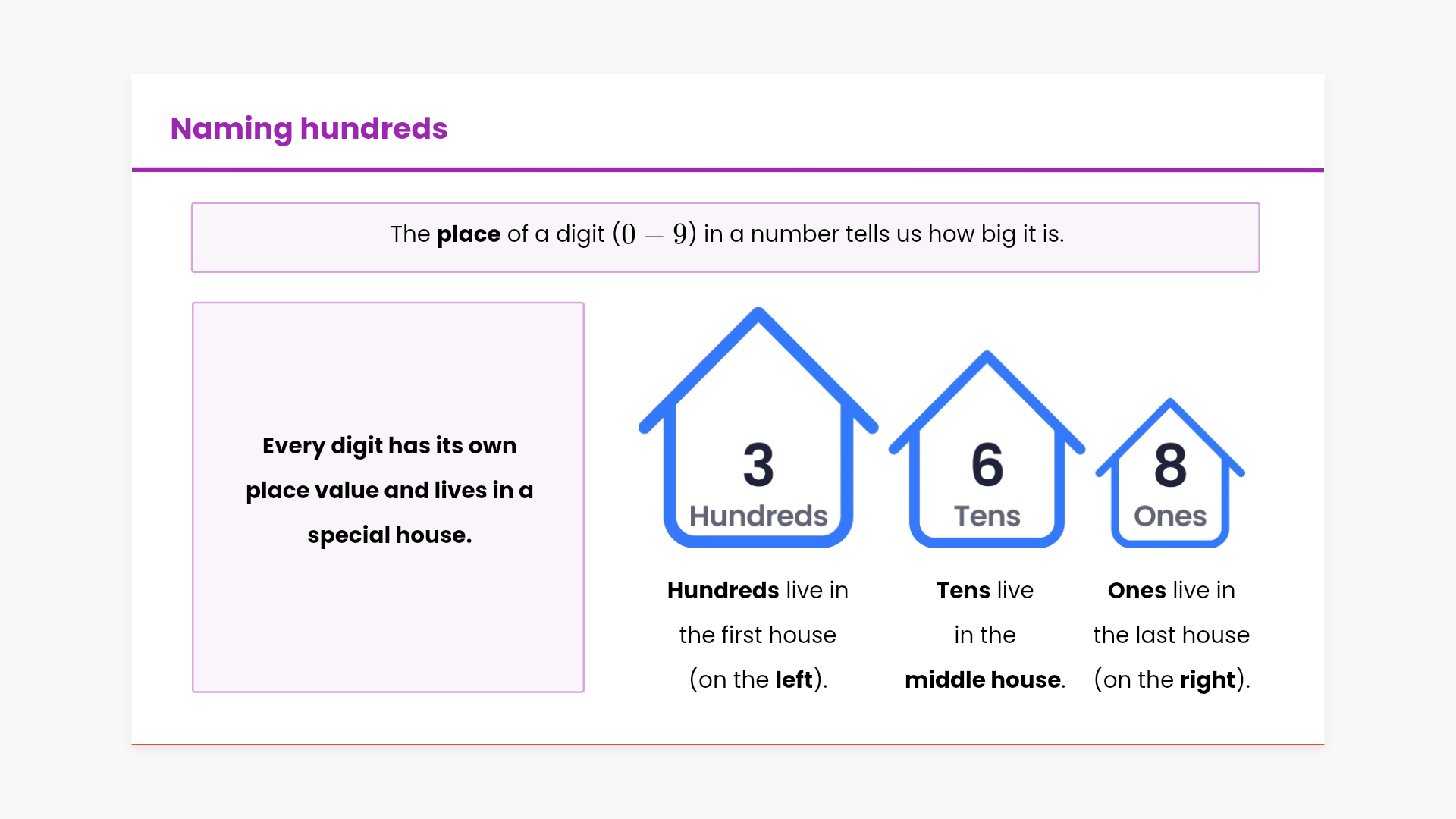The width and height of the screenshot is (1456, 819).
Task: Click the "Naming hundreds" slide title
Action: (309, 129)
